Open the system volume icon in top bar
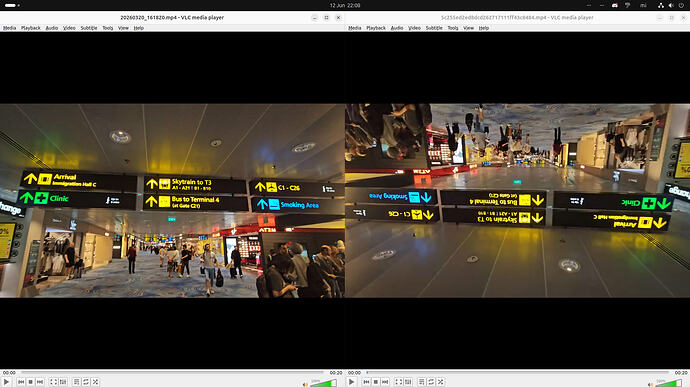Screen dimensions: 690x387 (671, 5)
